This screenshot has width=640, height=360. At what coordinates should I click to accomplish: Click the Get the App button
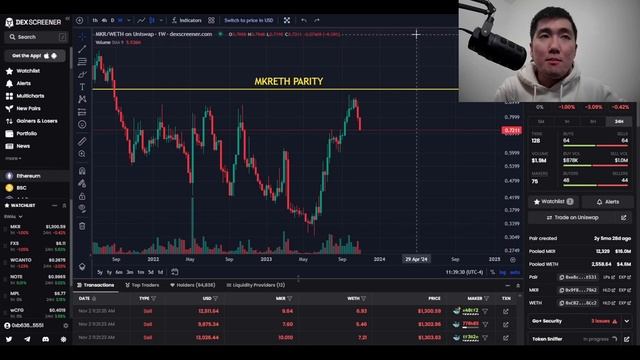[x=35, y=56]
